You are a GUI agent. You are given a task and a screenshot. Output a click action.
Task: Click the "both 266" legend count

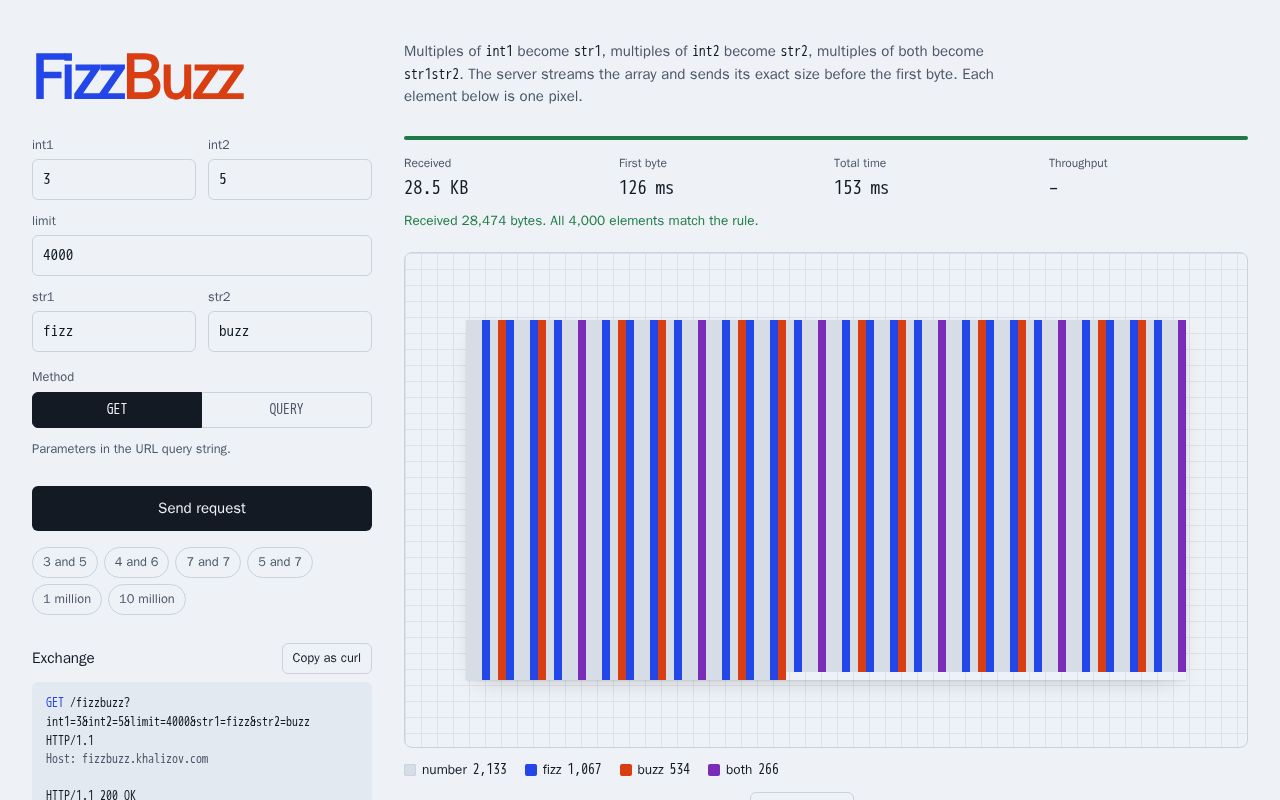[x=752, y=770]
